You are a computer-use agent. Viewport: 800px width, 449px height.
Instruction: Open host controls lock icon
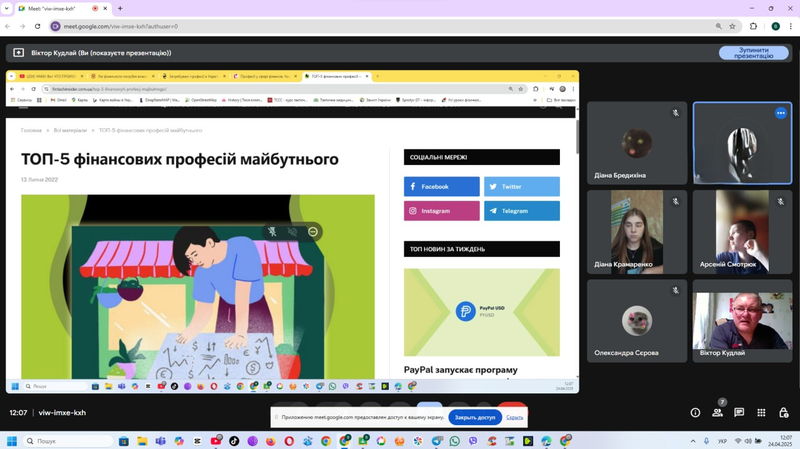784,413
